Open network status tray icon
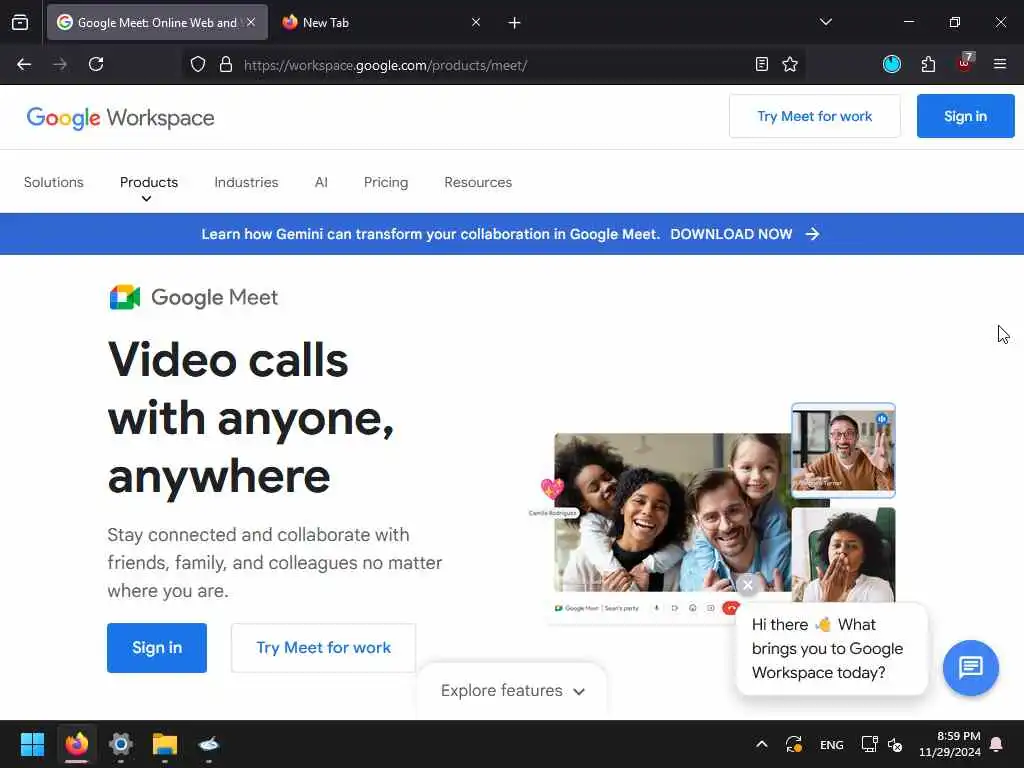The image size is (1024, 768). click(869, 744)
